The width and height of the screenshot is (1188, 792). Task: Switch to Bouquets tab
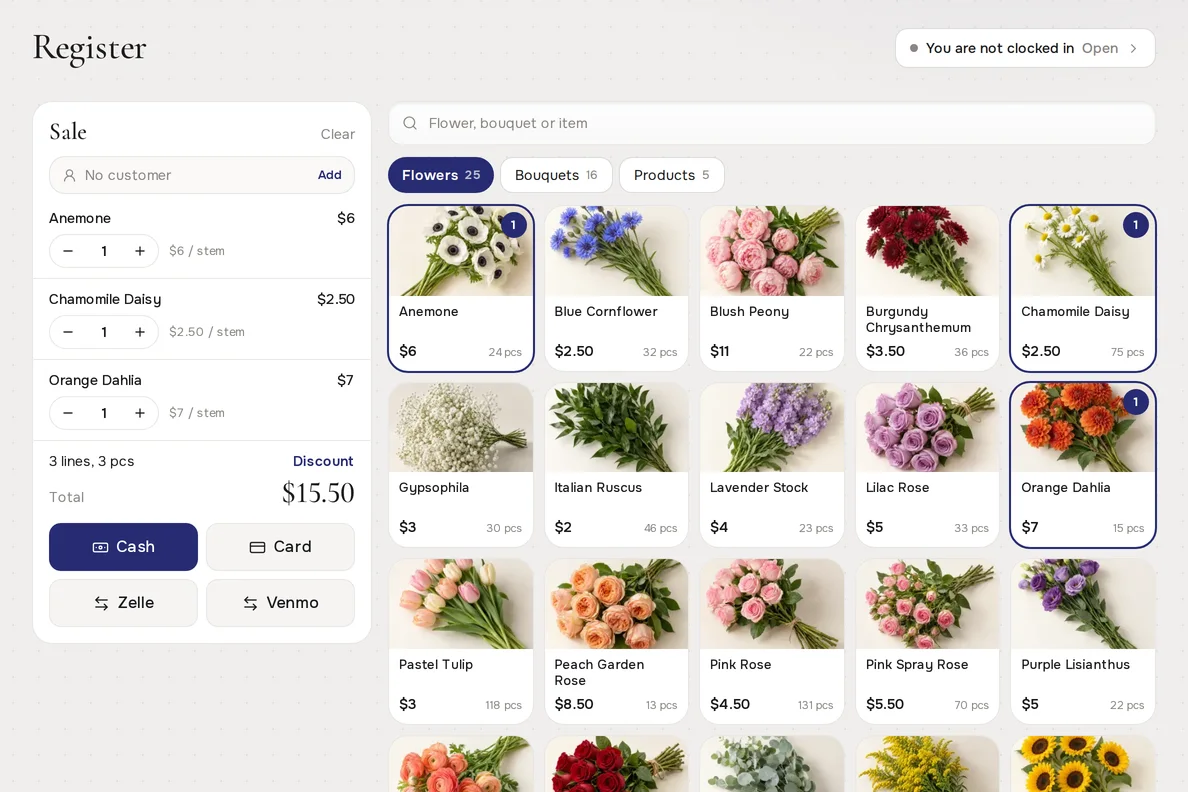pos(556,175)
